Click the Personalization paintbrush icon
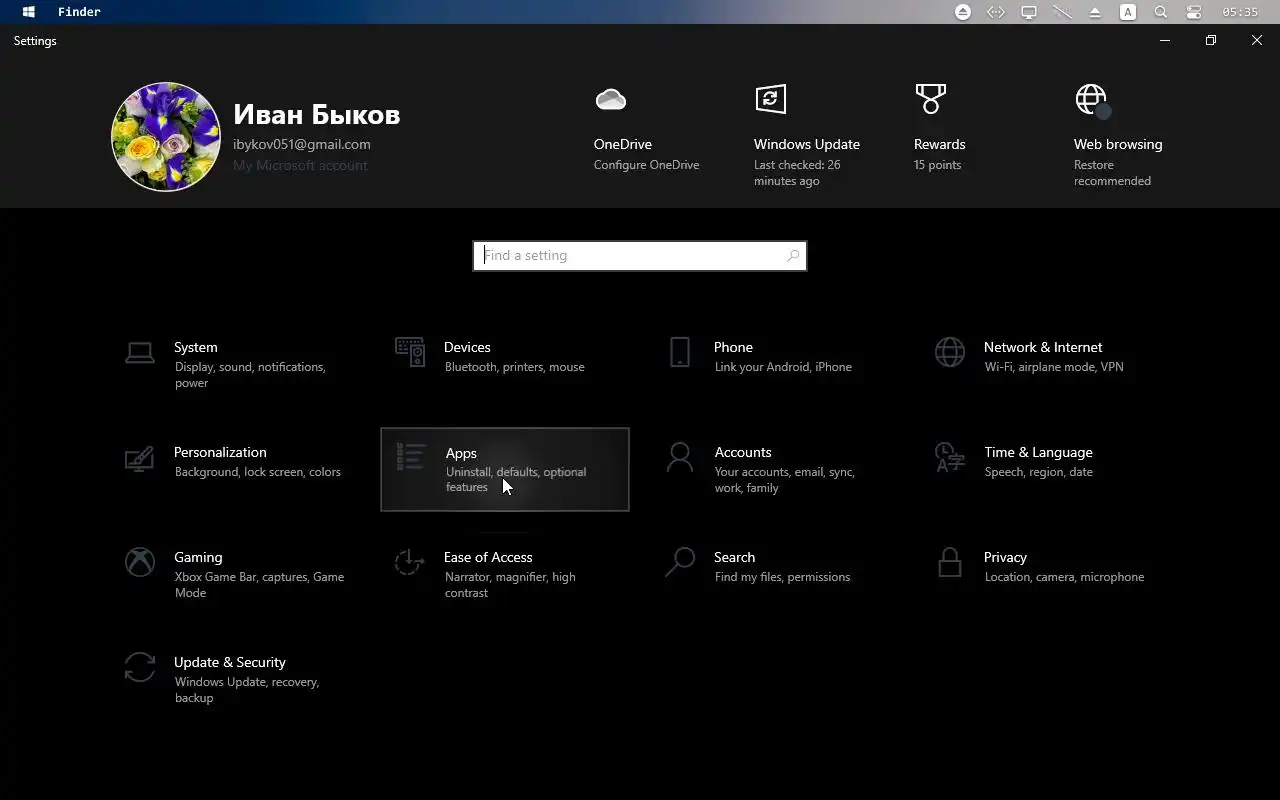 [139, 458]
